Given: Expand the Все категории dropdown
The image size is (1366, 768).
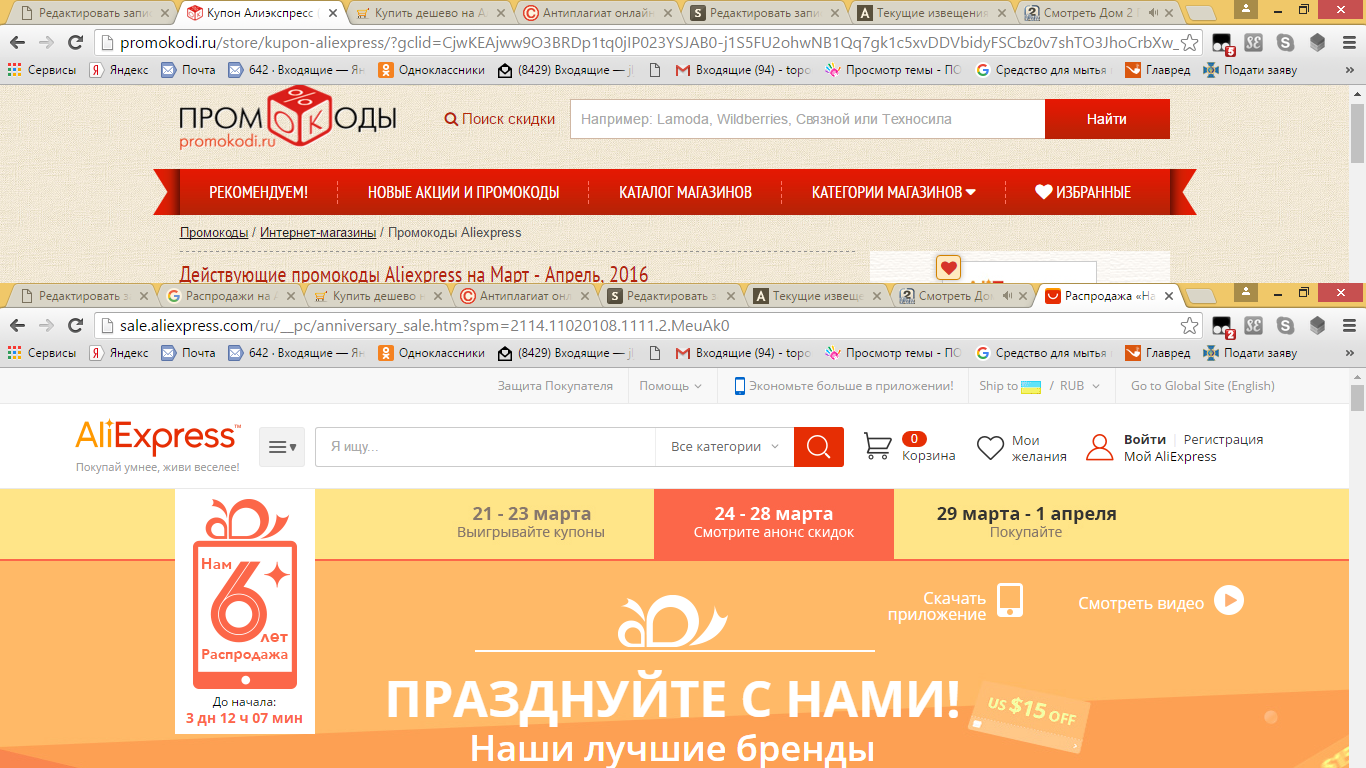Looking at the screenshot, I should click(x=725, y=447).
